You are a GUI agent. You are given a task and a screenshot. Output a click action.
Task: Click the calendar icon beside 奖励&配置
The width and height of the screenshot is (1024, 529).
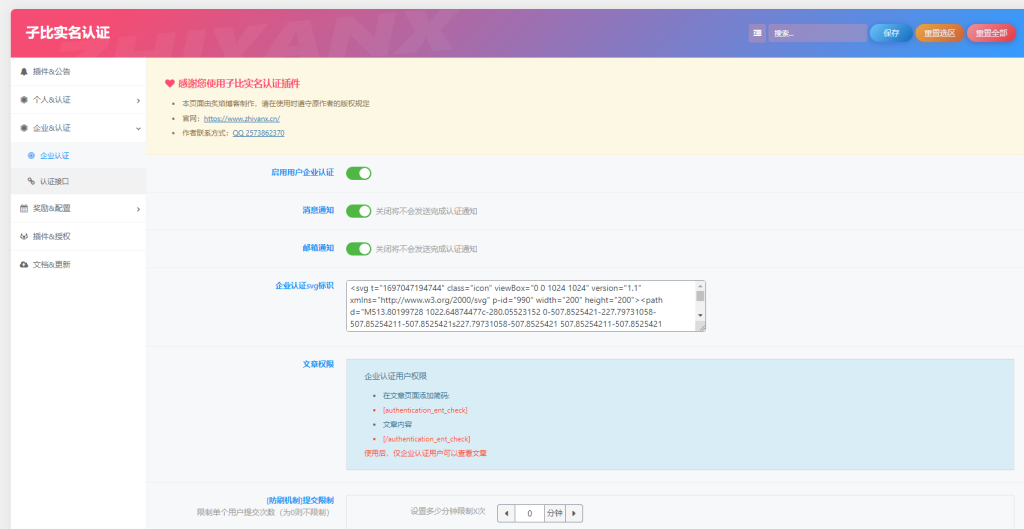(x=24, y=208)
